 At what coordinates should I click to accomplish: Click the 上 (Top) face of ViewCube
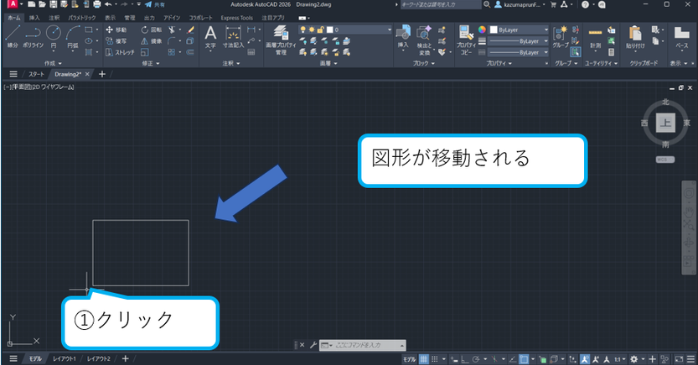click(665, 123)
